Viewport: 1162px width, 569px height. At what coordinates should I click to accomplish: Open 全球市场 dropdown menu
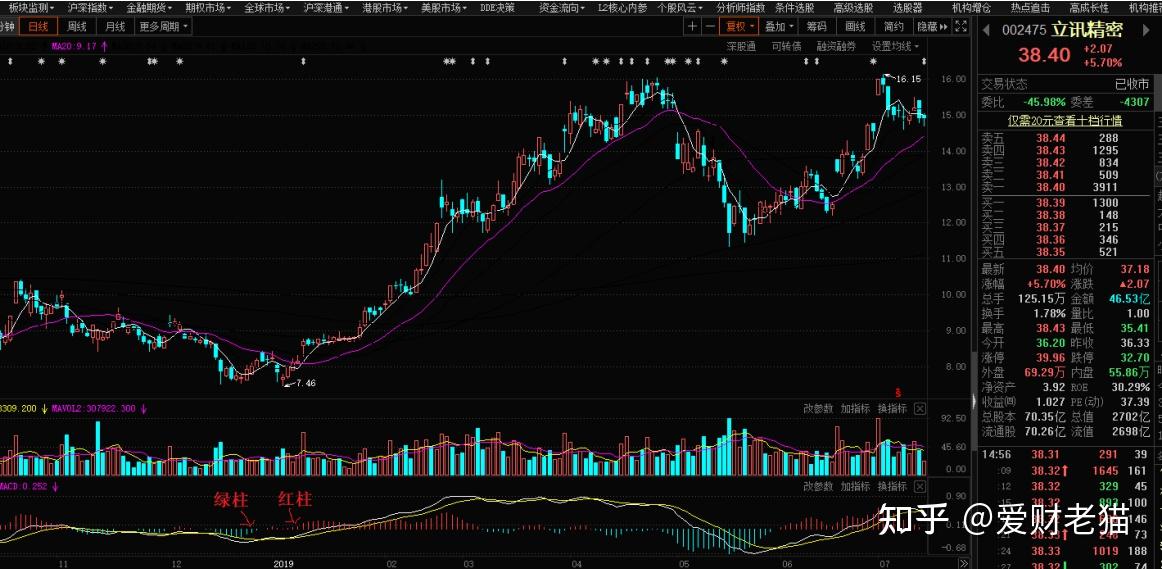pos(268,8)
